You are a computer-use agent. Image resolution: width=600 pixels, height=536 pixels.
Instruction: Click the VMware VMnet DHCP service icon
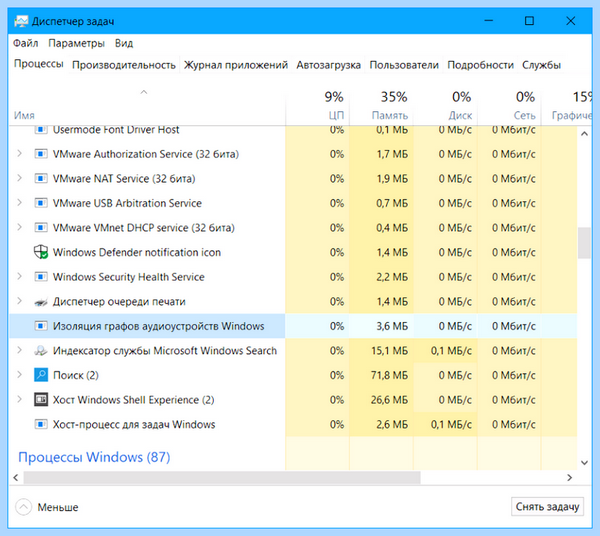[x=41, y=228]
